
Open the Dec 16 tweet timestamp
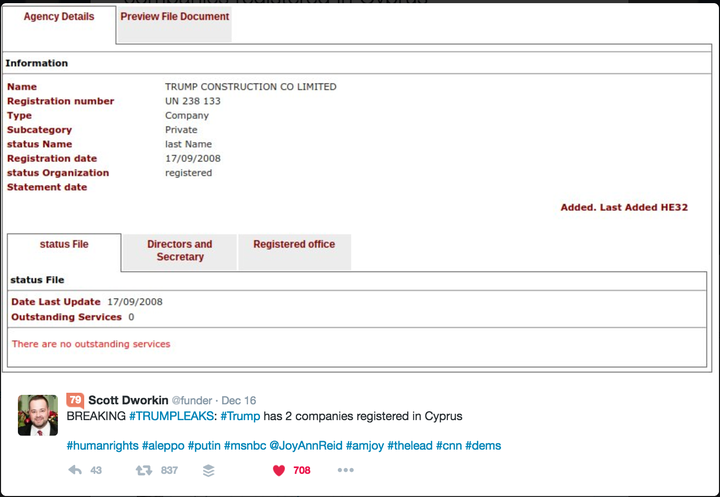click(x=239, y=401)
